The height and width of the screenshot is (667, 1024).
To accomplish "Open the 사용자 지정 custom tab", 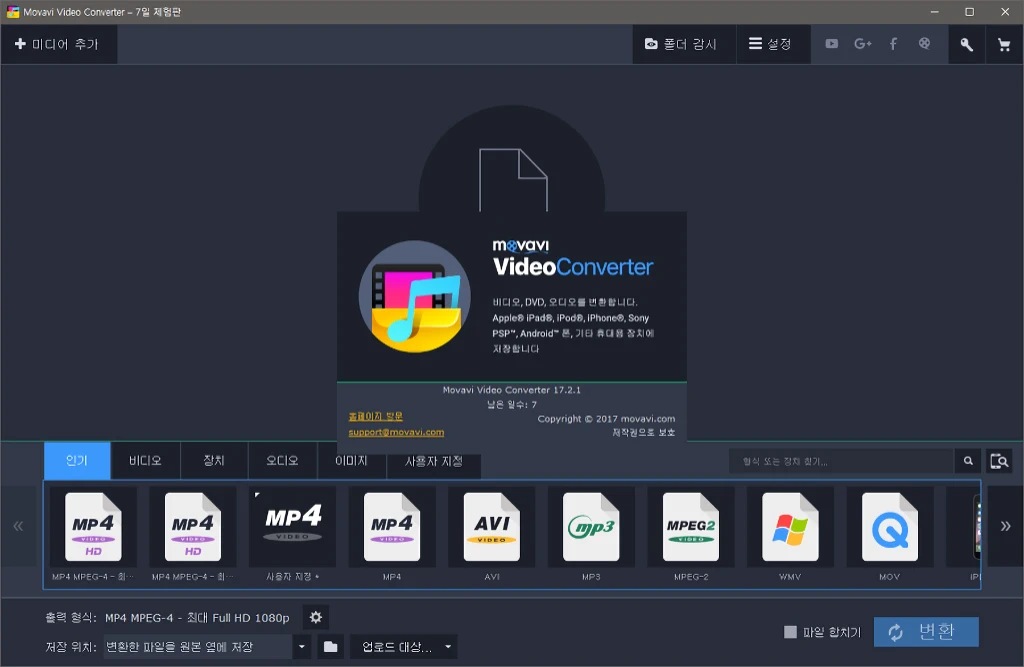I will click(x=434, y=461).
